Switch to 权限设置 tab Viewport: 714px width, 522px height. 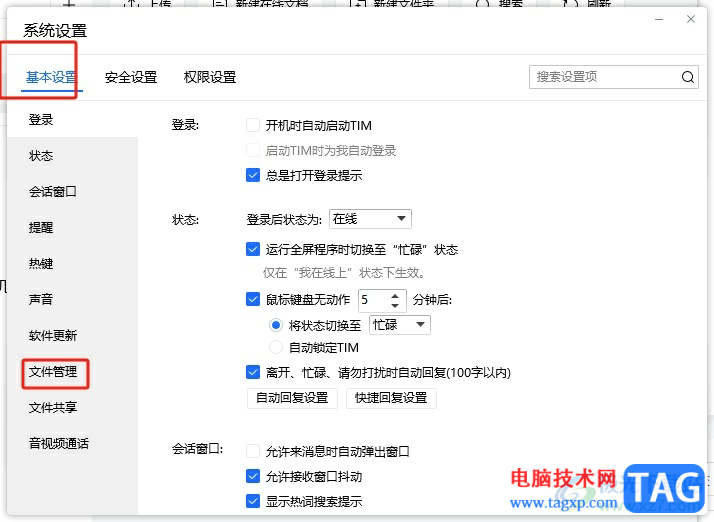pyautogui.click(x=210, y=77)
